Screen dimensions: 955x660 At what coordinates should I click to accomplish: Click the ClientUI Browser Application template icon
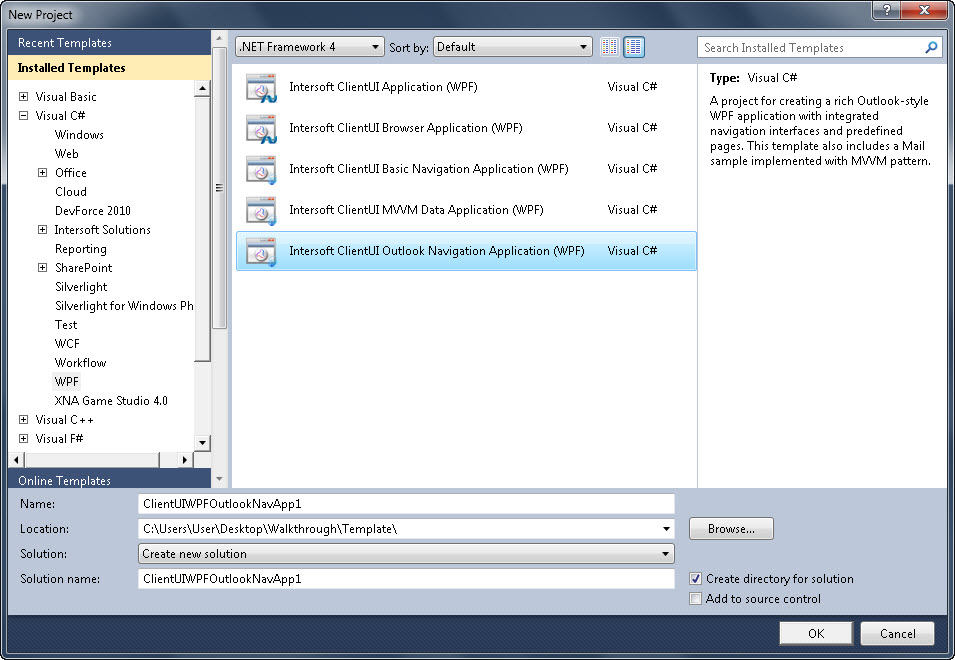[261, 128]
